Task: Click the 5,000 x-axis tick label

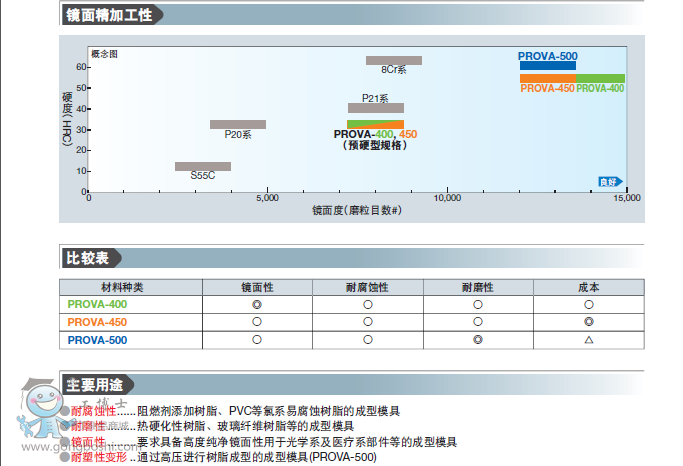Action: coord(267,198)
